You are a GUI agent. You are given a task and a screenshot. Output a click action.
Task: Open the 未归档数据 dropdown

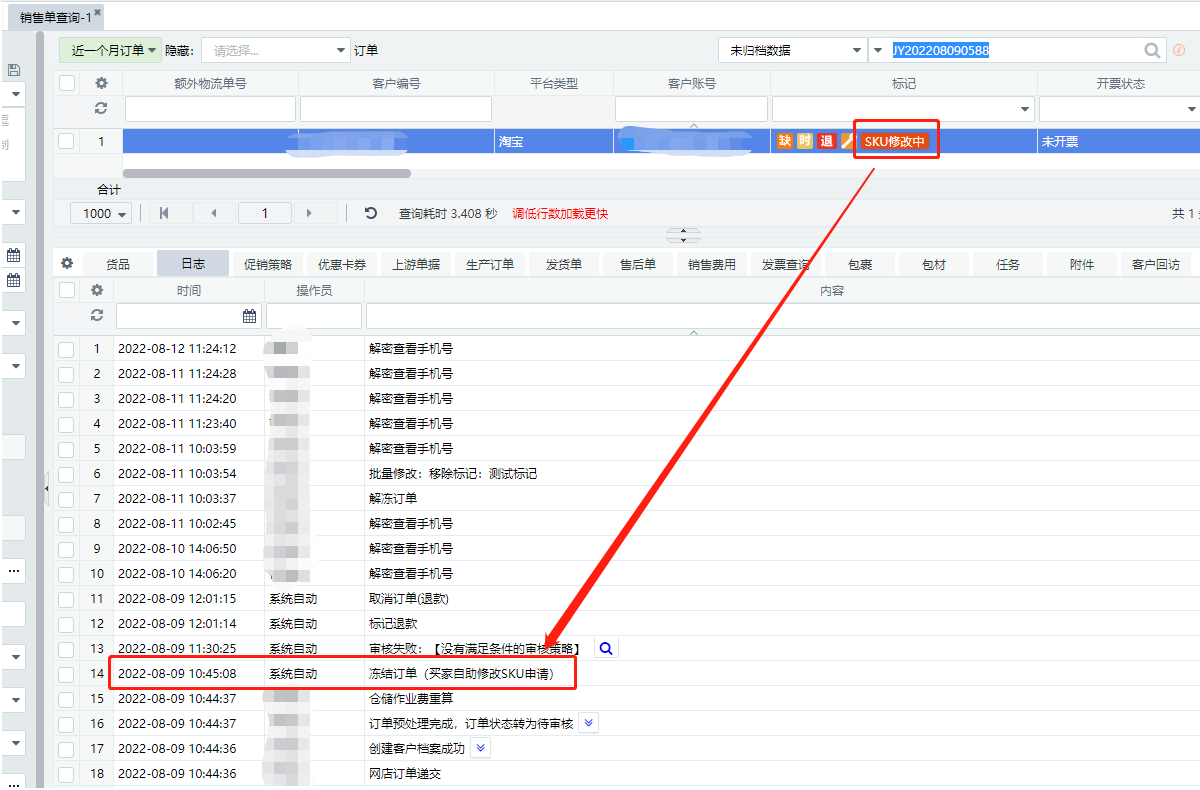pyautogui.click(x=792, y=50)
